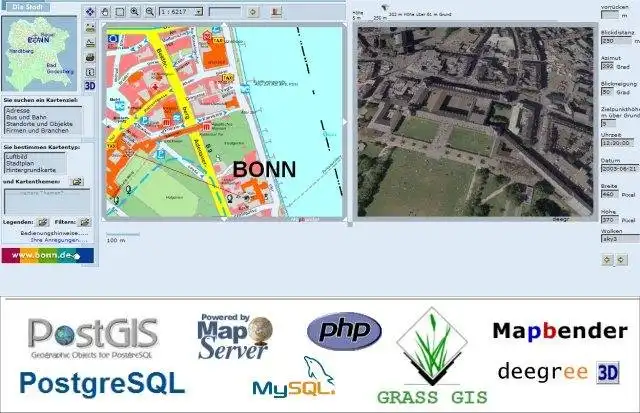Pan map south with bottom edge arrow
This screenshot has height=413, width=640.
[x=224, y=219]
